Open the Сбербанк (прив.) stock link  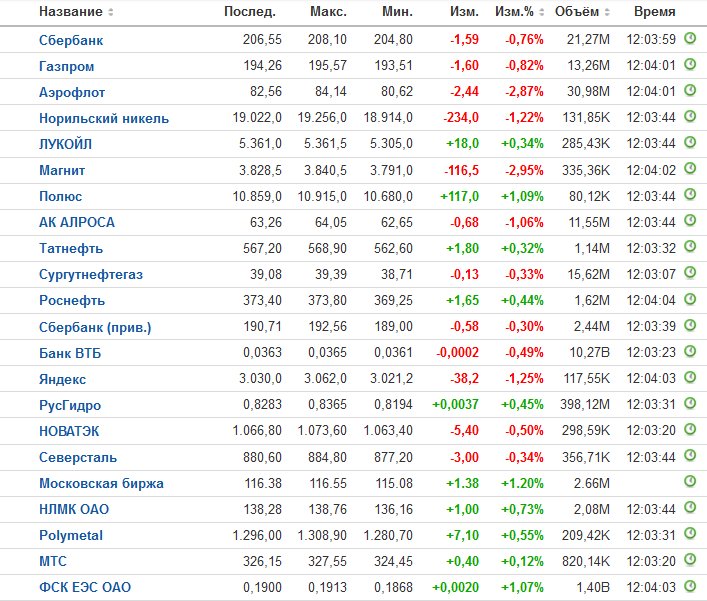[95, 327]
